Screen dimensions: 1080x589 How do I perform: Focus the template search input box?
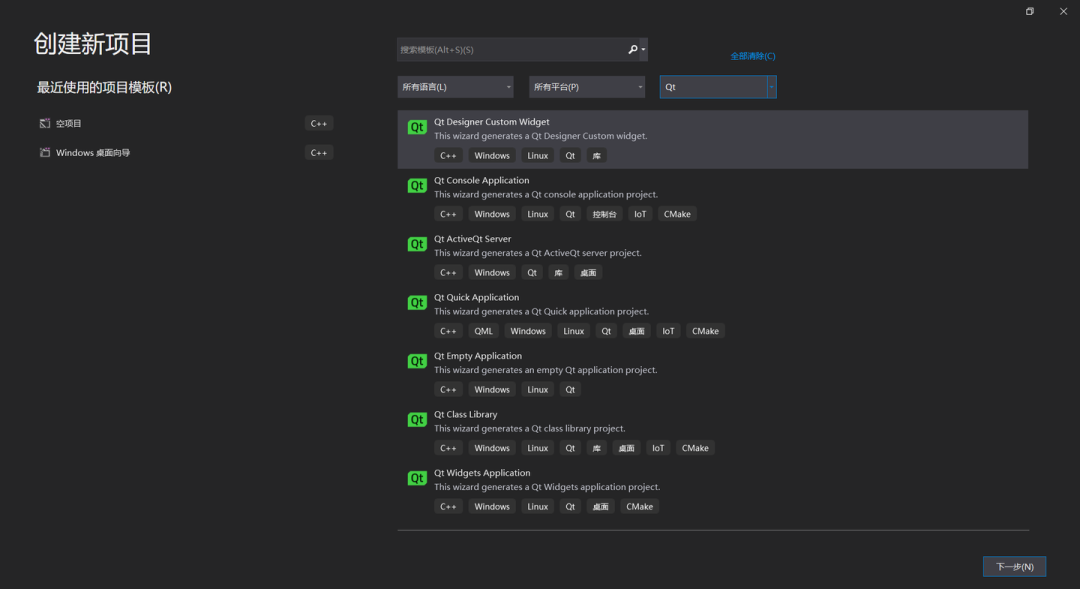coord(510,49)
